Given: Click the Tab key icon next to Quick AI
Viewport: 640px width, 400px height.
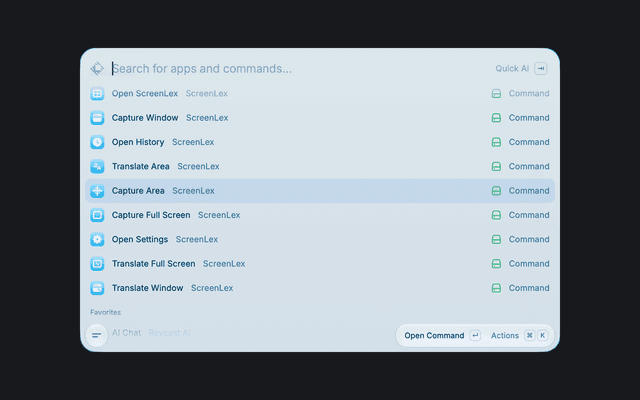Looking at the screenshot, I should click(541, 69).
